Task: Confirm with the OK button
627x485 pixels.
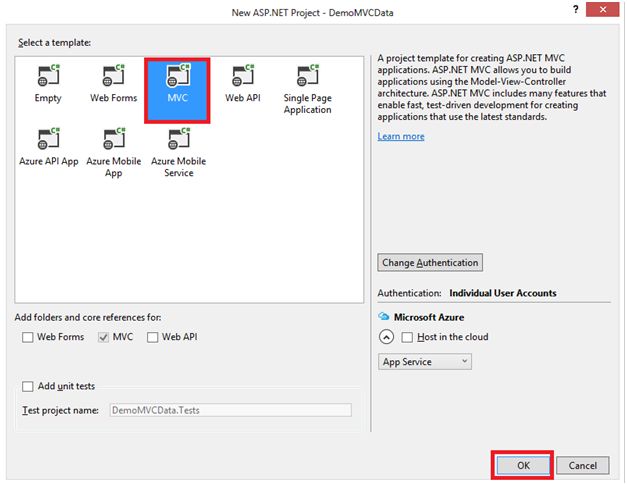Action: coord(523,465)
